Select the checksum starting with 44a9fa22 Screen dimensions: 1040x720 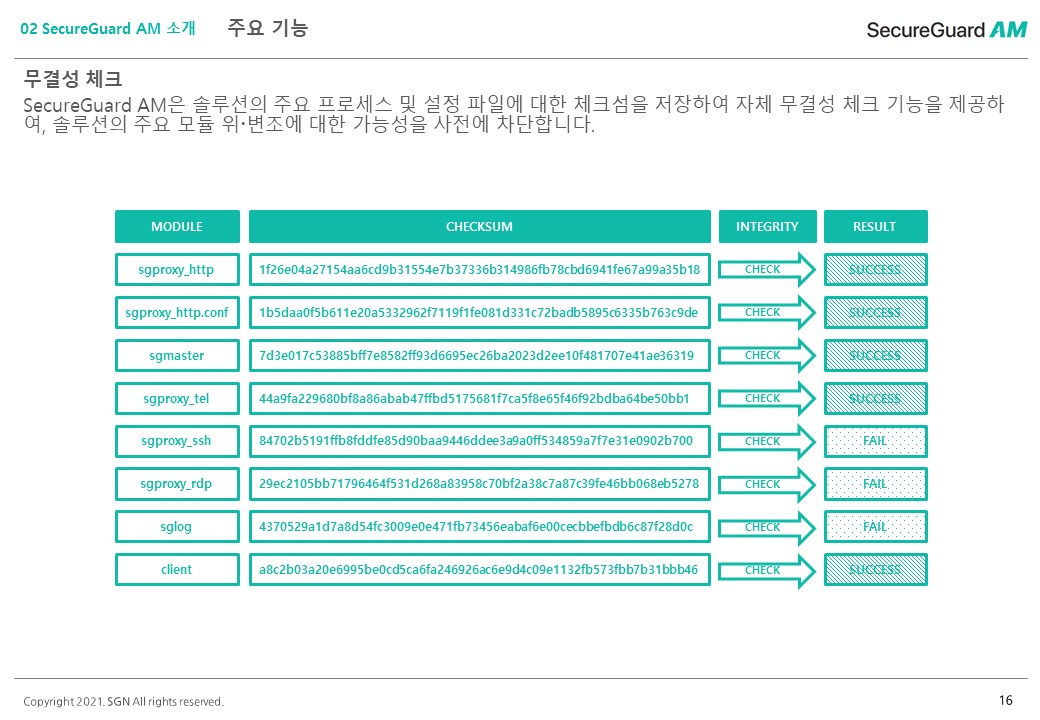coord(480,398)
